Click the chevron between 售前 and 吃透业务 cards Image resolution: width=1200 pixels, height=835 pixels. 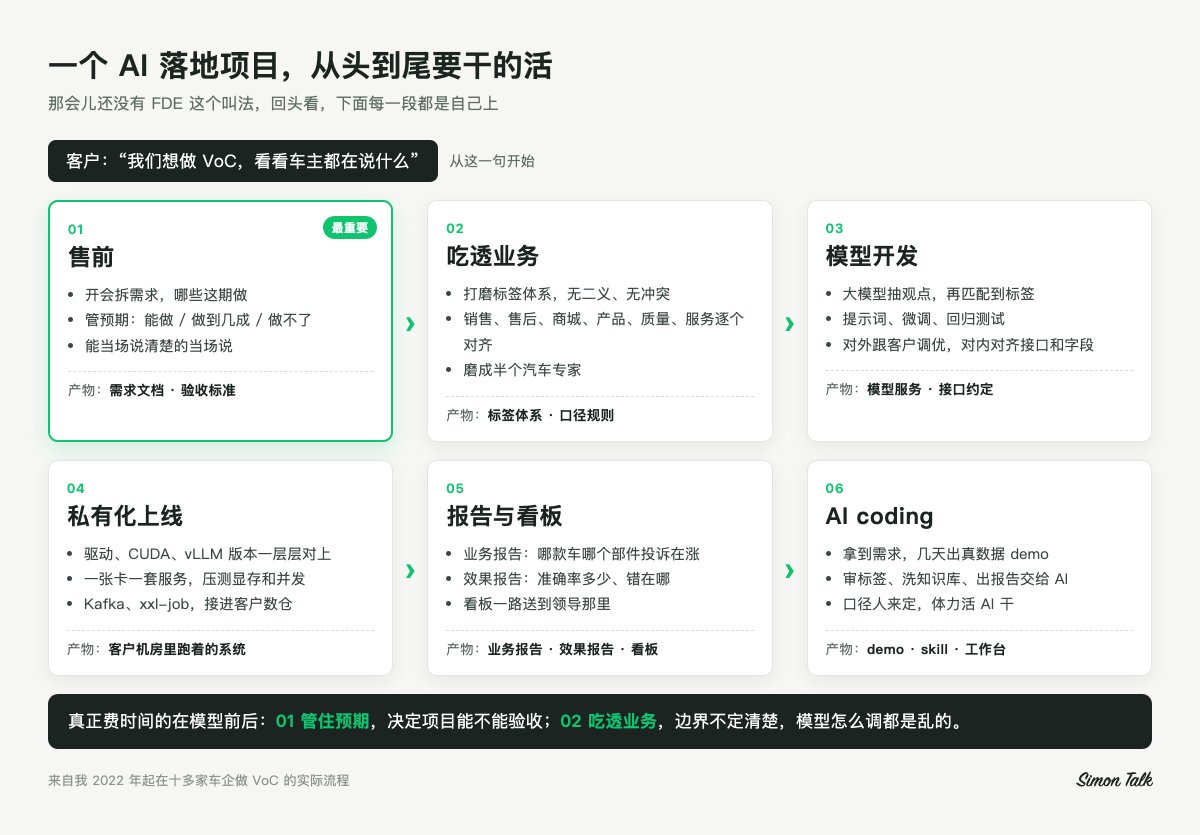[x=410, y=324]
